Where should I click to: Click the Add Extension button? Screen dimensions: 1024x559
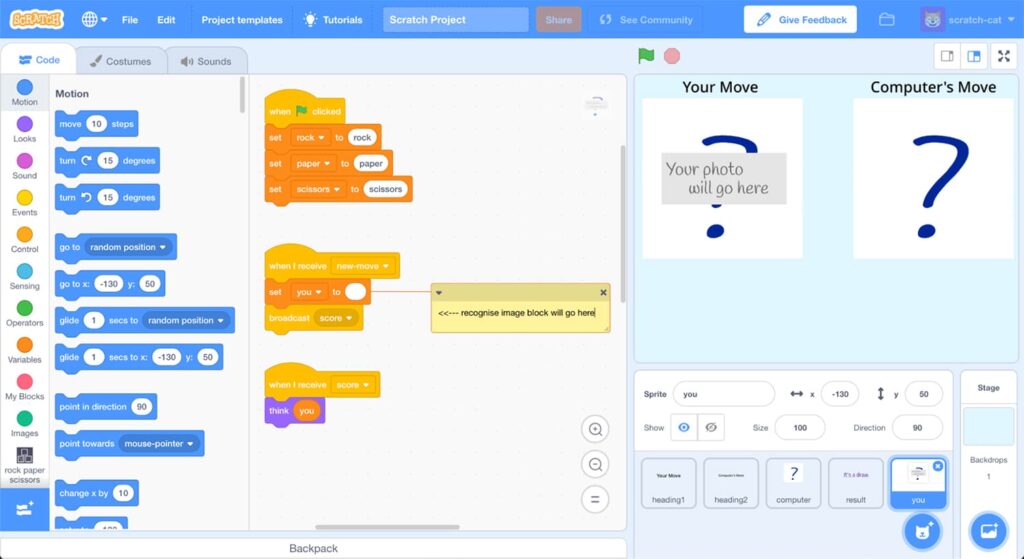pyautogui.click(x=24, y=509)
